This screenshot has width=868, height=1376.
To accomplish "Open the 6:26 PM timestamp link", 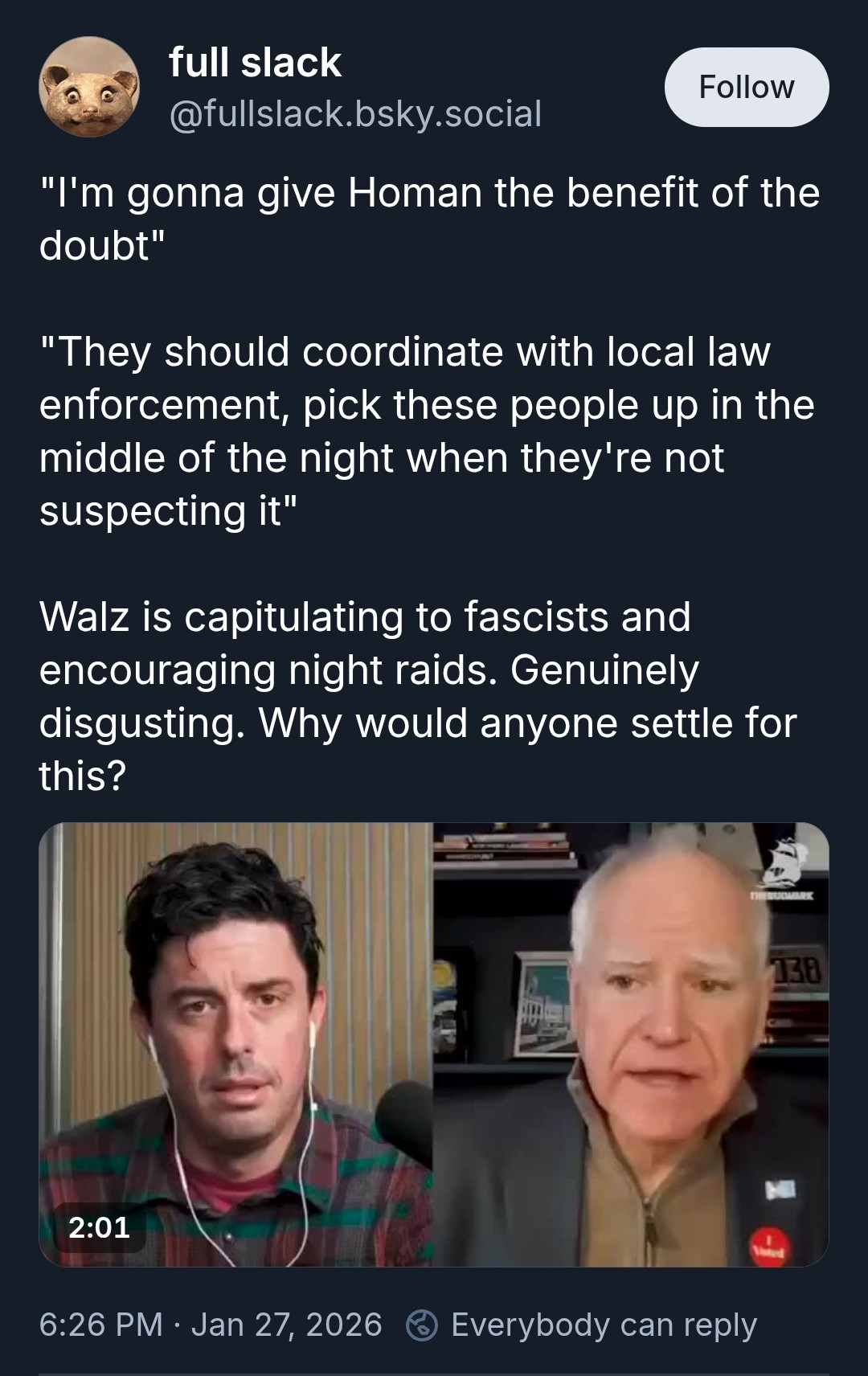I will coord(100,1325).
